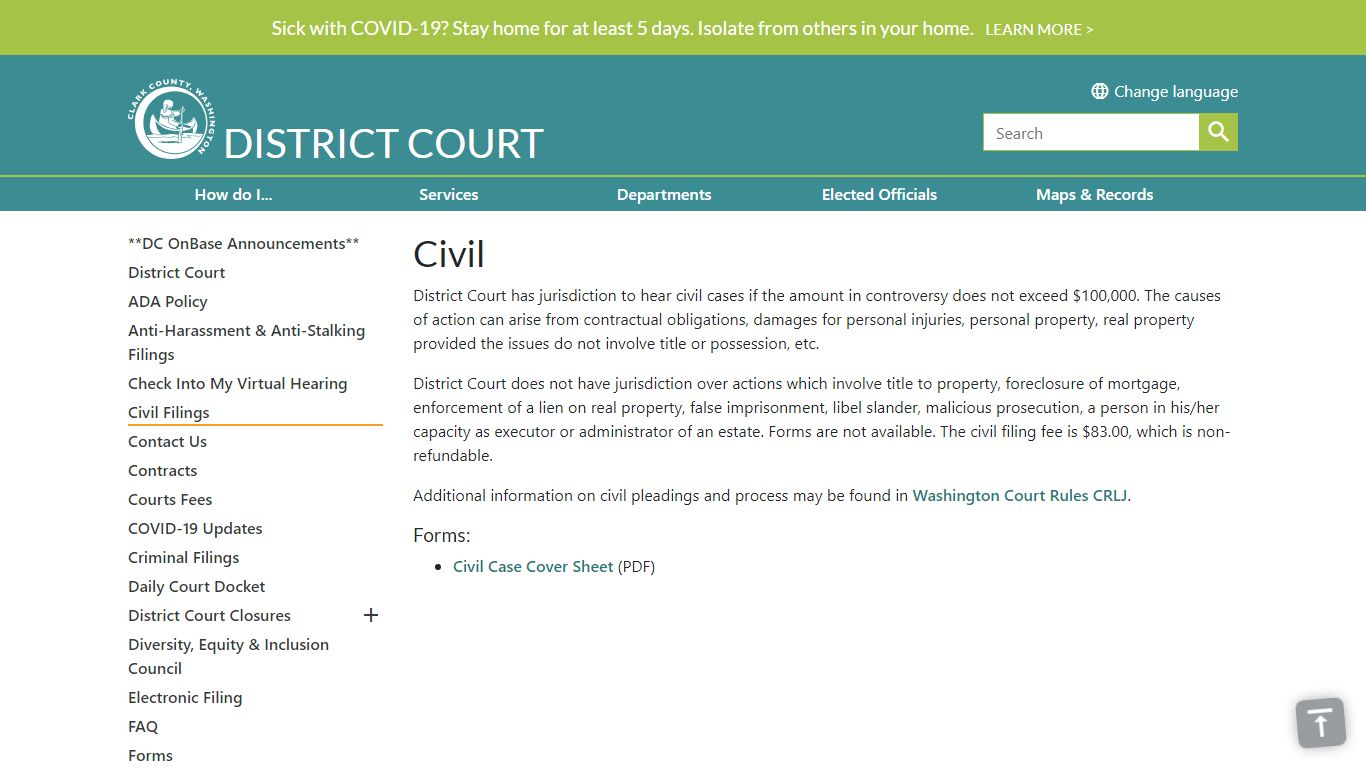Open the FAQ sidebar link

[x=143, y=727]
